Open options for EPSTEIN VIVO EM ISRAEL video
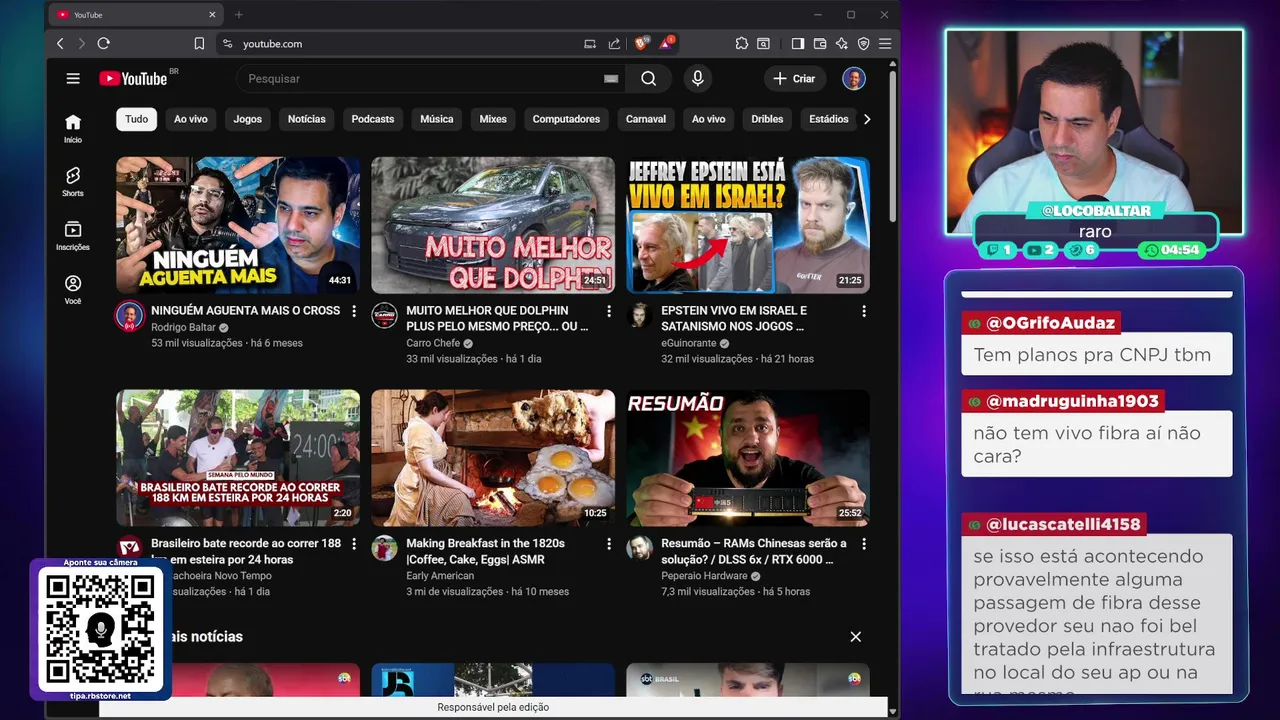 (x=864, y=312)
